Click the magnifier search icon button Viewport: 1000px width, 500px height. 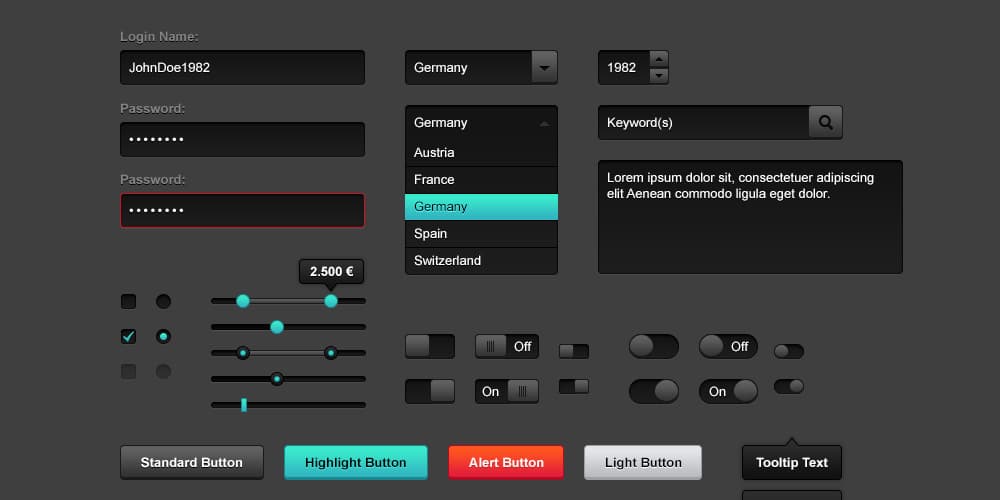pos(825,122)
